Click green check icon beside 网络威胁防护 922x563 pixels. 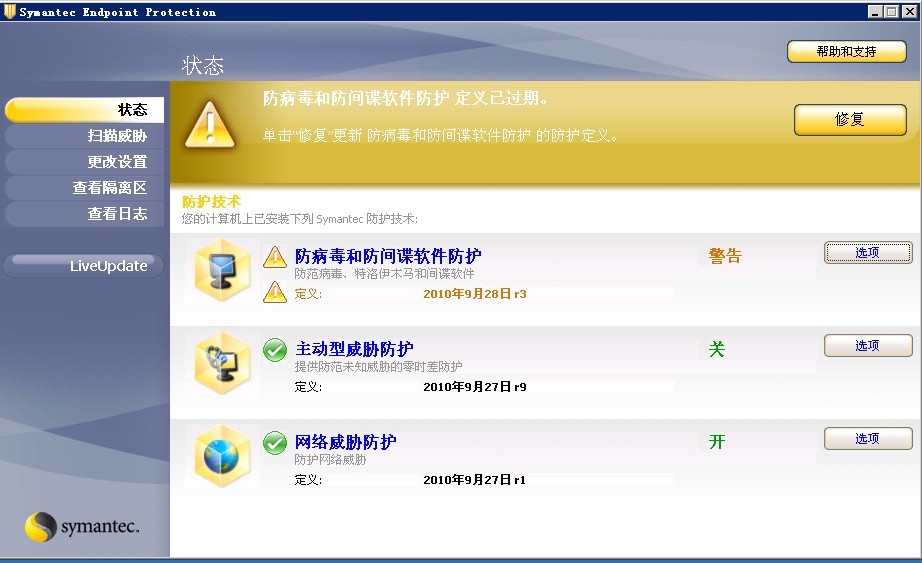point(275,443)
